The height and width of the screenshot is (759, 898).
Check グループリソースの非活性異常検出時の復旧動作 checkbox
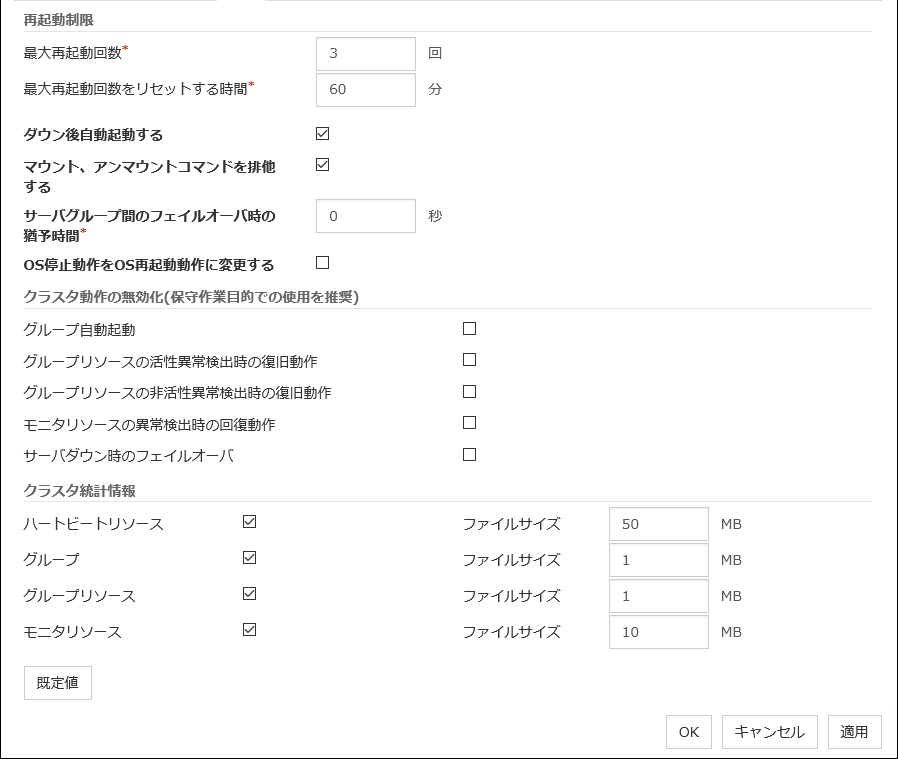469,392
